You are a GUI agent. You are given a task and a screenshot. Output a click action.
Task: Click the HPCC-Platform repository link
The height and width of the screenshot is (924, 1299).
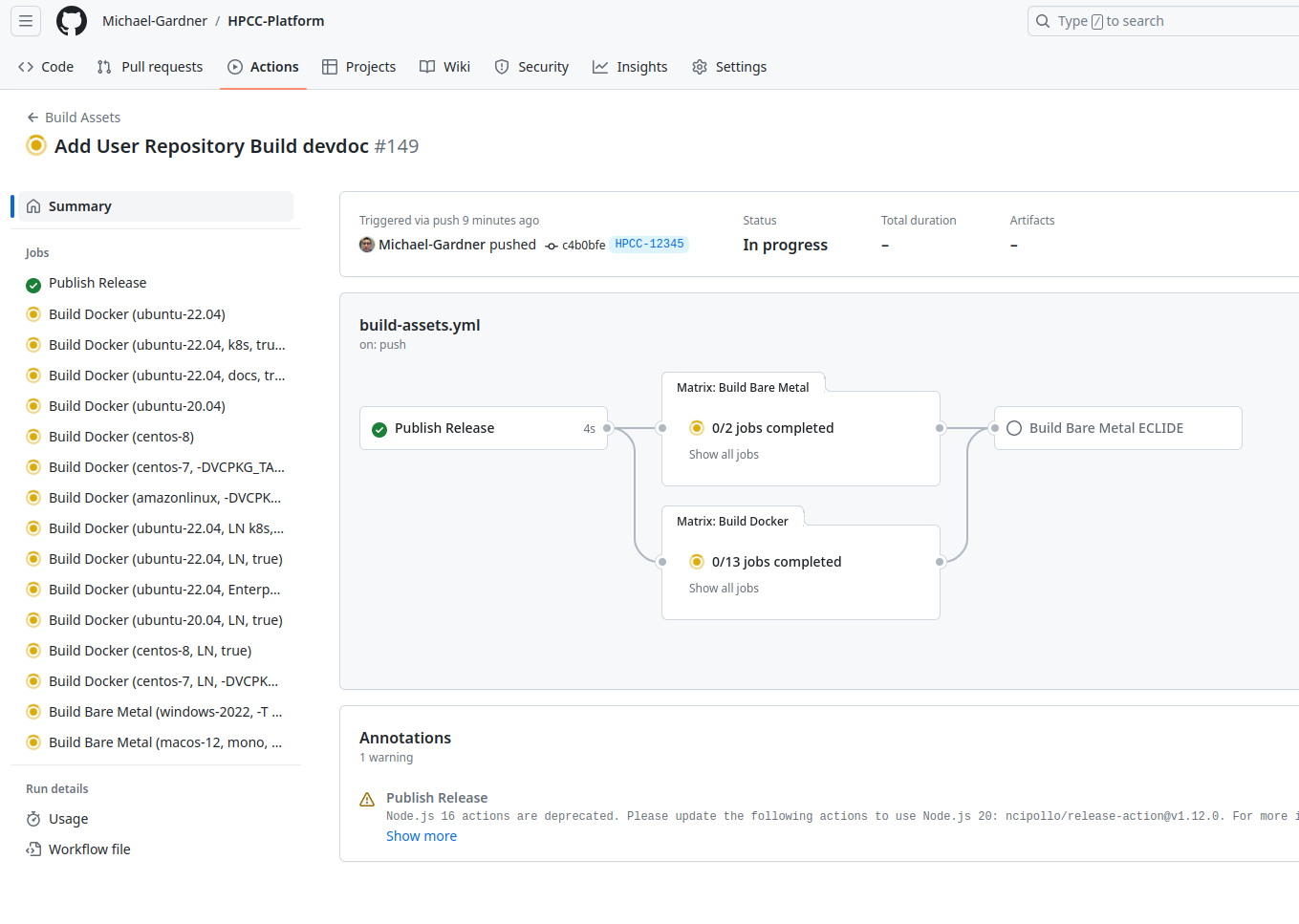coord(276,21)
